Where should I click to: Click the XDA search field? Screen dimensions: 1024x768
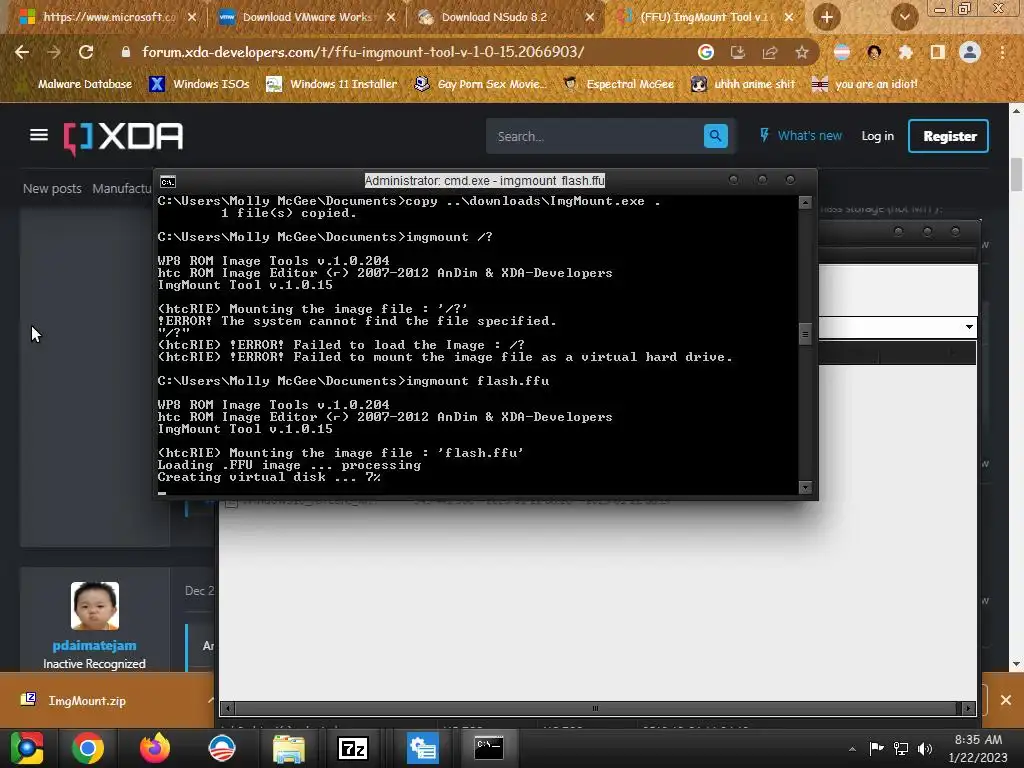(594, 136)
